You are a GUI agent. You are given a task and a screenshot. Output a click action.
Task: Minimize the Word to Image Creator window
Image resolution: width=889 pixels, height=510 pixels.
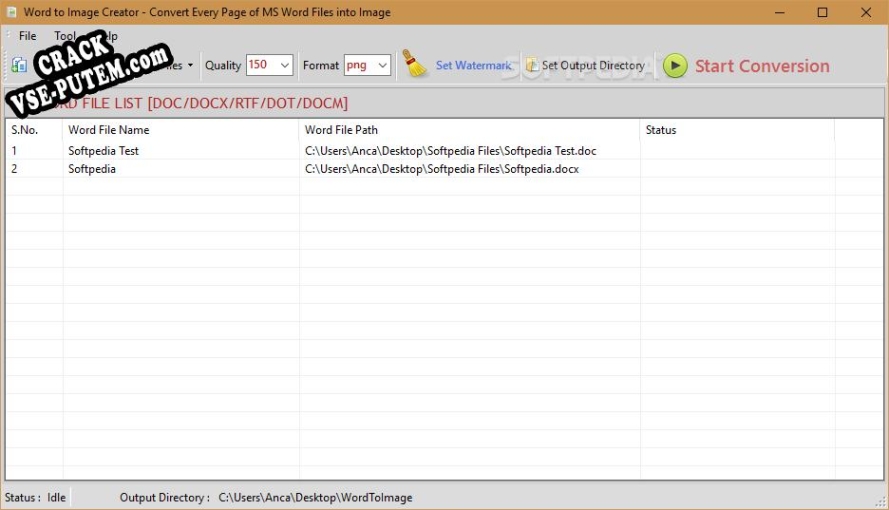point(780,12)
